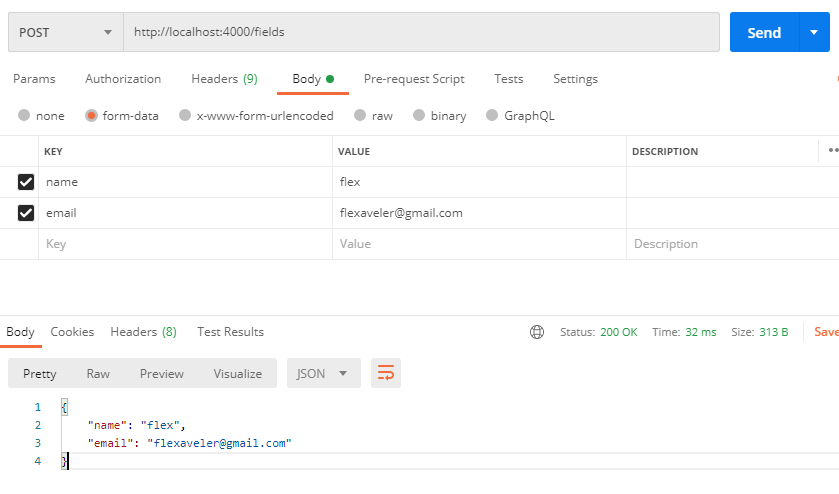The width and height of the screenshot is (839, 494).
Task: Click the 'flex' value cell
Action: pyautogui.click(x=479, y=182)
